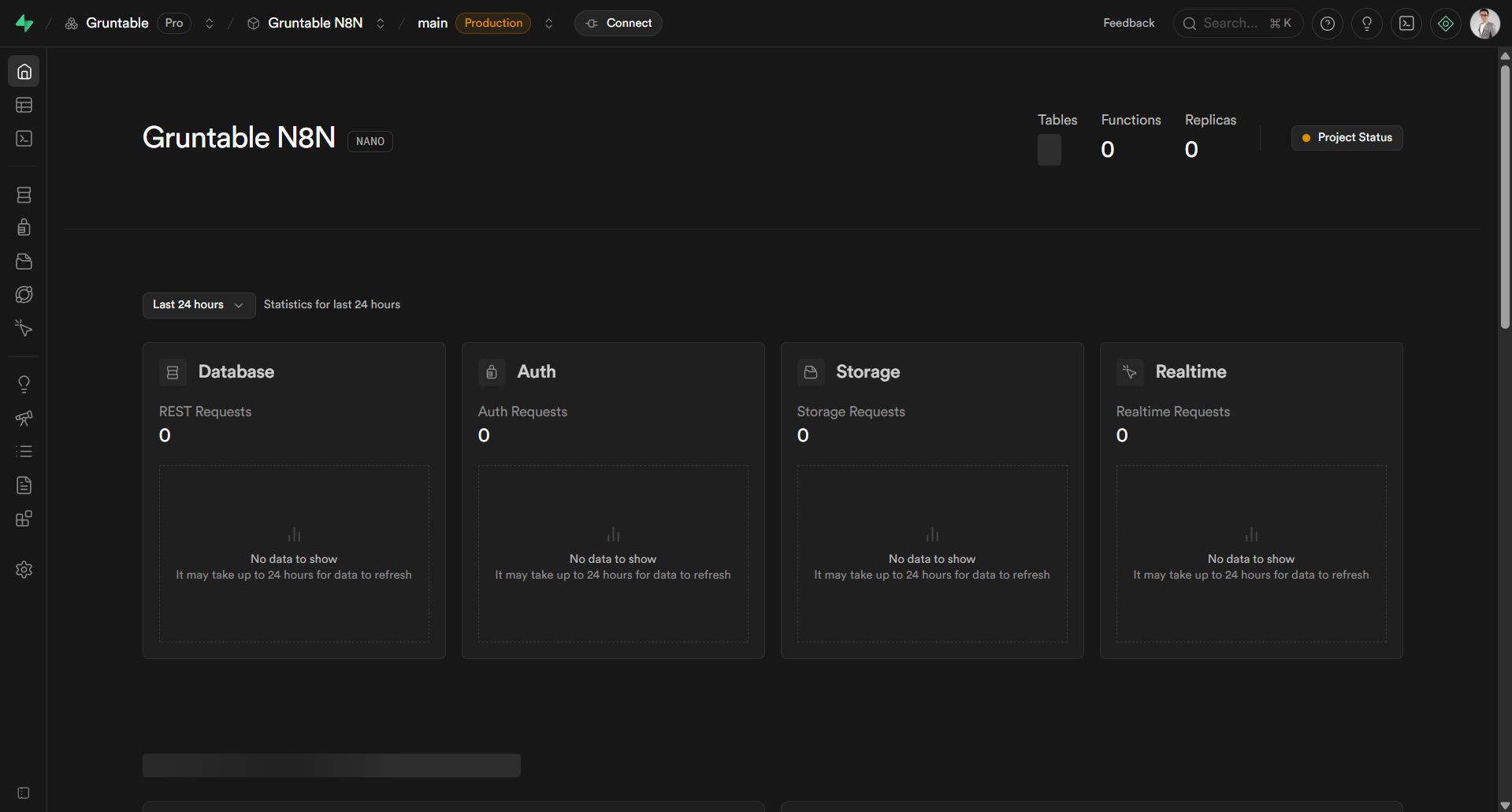Click the 'Storage Requests' label
Screen dimensions: 1512x812
(851, 412)
